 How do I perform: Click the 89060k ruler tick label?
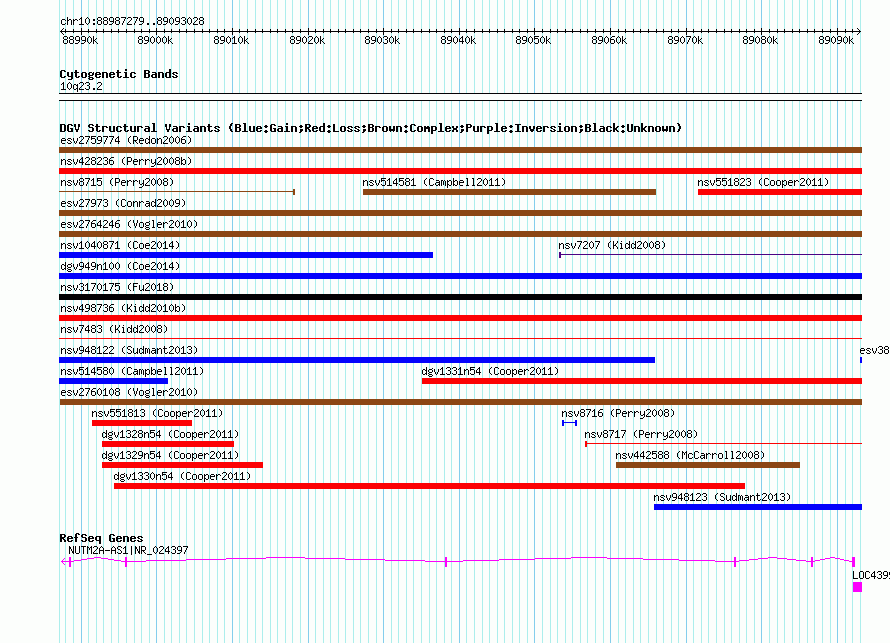609,40
